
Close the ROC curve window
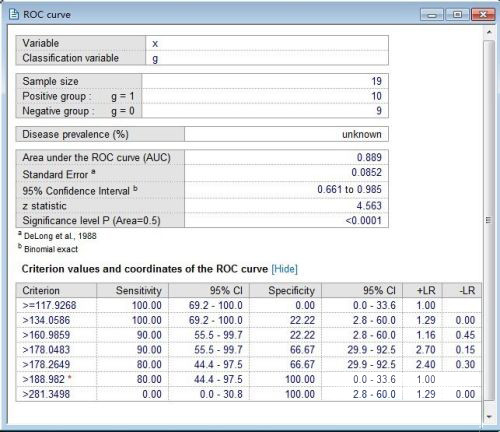[x=483, y=15]
